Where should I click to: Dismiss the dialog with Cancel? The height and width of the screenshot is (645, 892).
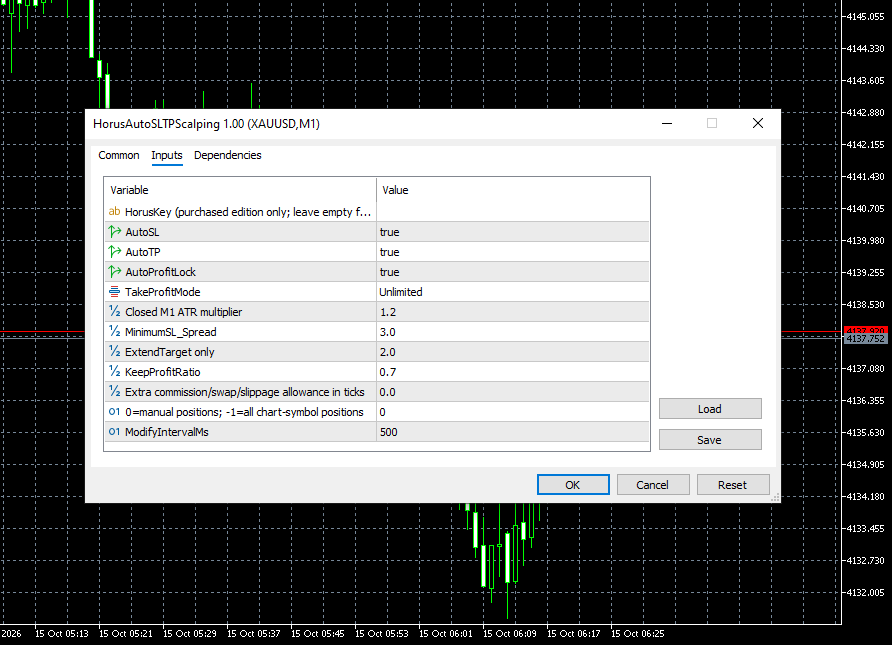tap(653, 485)
